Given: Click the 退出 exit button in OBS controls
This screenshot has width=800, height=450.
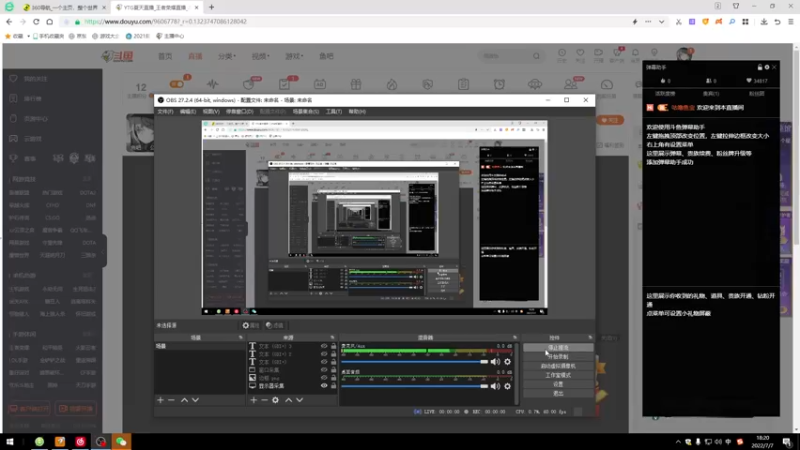Looking at the screenshot, I should (558, 393).
